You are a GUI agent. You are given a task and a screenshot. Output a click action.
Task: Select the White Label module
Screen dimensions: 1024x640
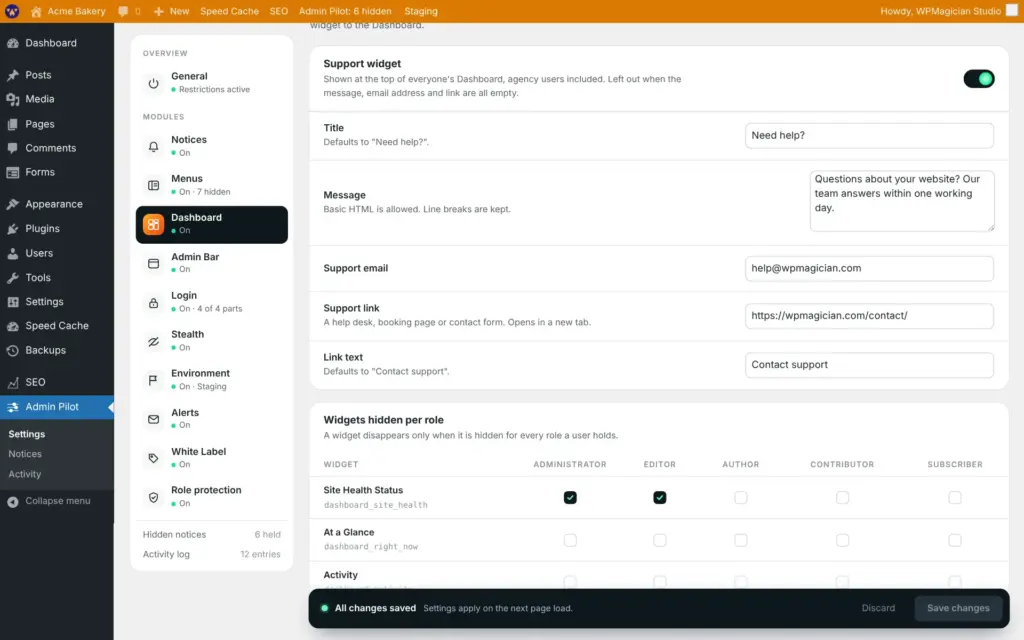click(x=212, y=458)
